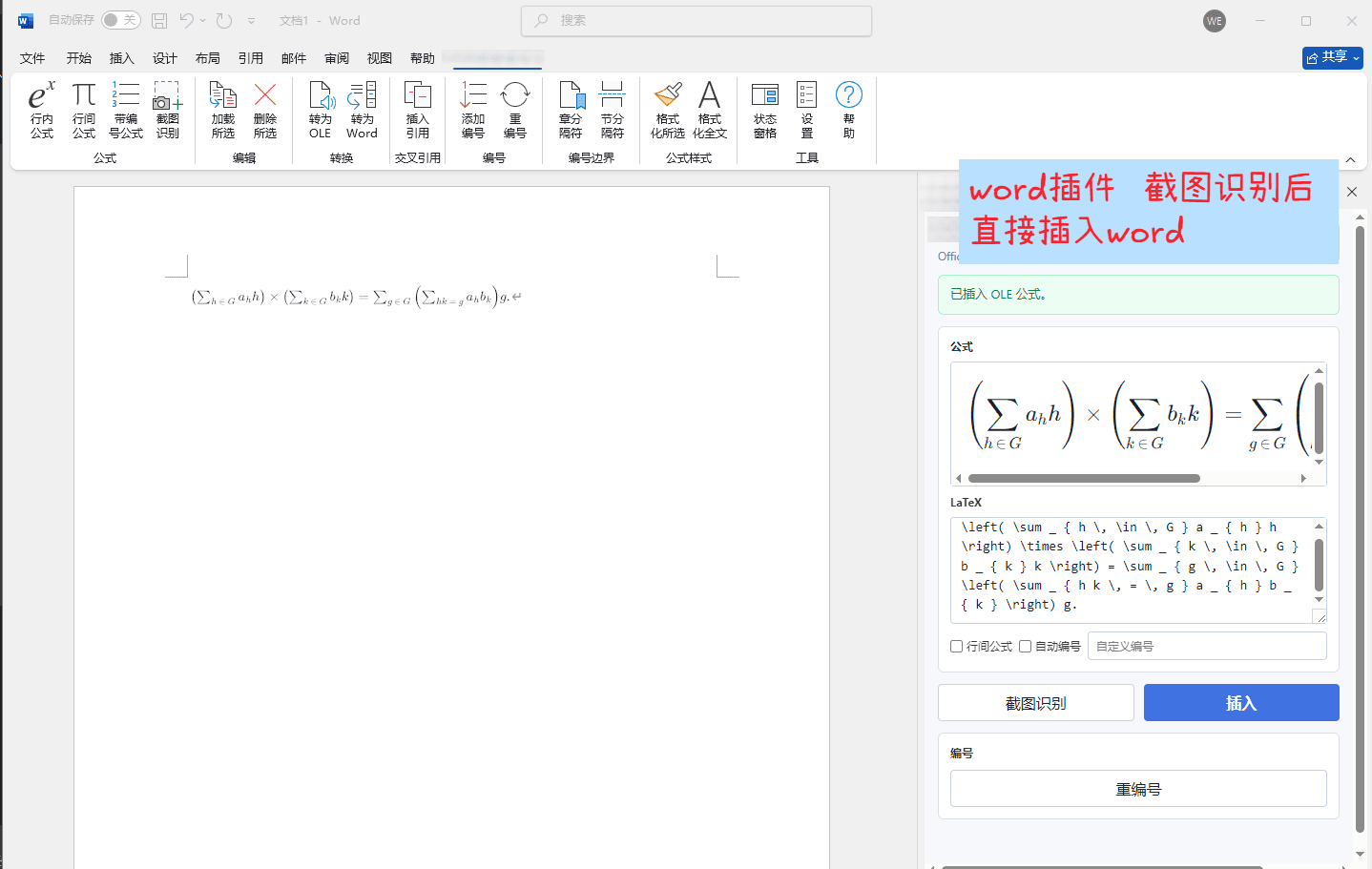Focus the 自定义编号 custom number field
The image size is (1372, 869).
[1207, 646]
